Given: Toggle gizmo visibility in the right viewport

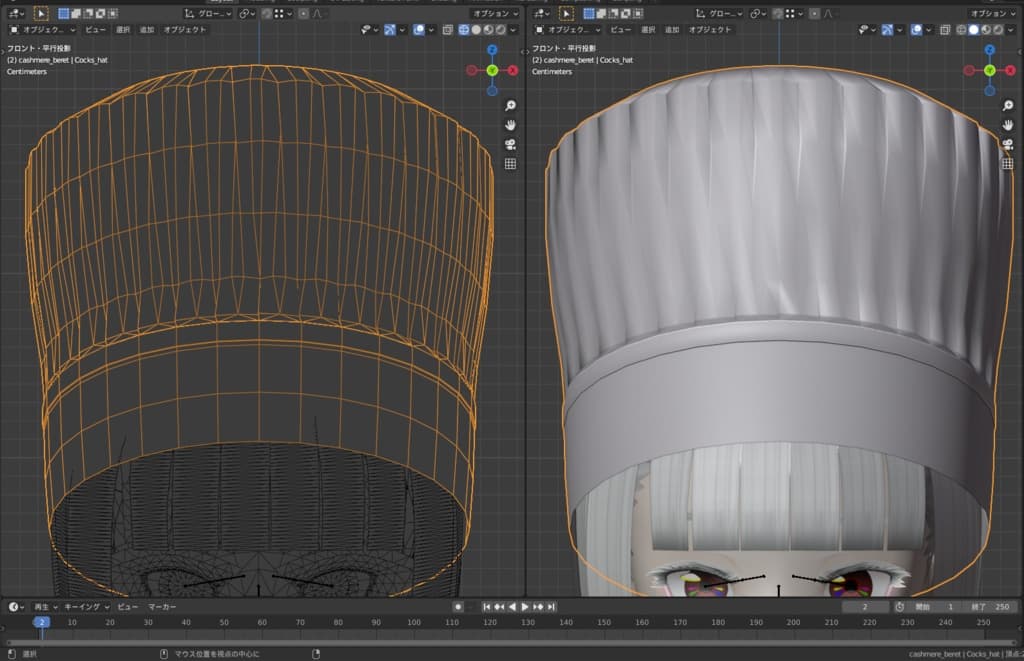Looking at the screenshot, I should click(888, 30).
